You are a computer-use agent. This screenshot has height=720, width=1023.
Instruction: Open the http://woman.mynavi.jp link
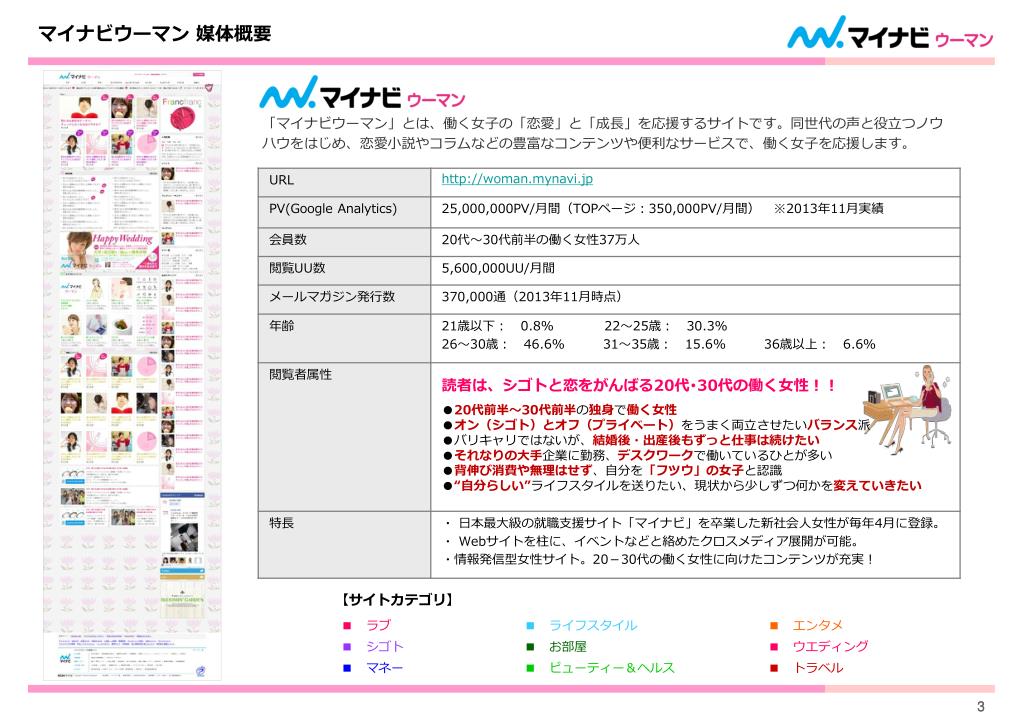tap(517, 179)
